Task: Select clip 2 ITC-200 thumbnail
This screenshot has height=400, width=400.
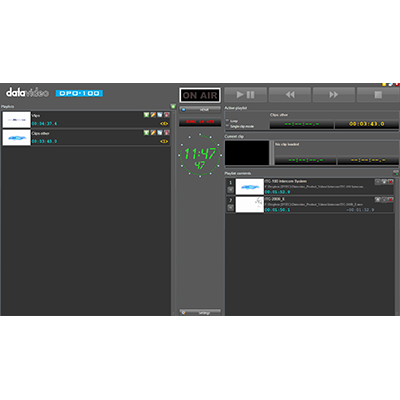Action: pyautogui.click(x=250, y=205)
